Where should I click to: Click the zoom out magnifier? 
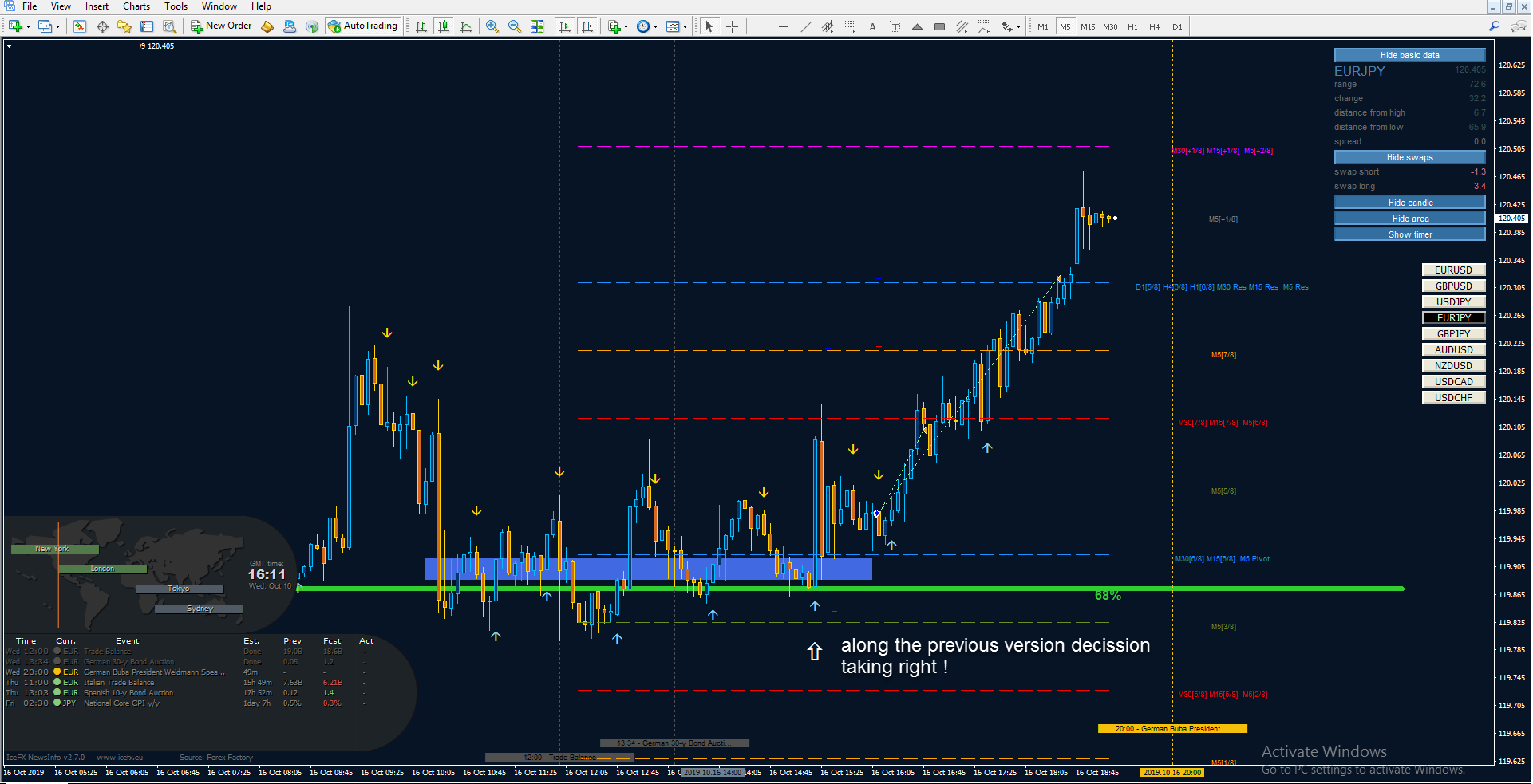pyautogui.click(x=515, y=26)
